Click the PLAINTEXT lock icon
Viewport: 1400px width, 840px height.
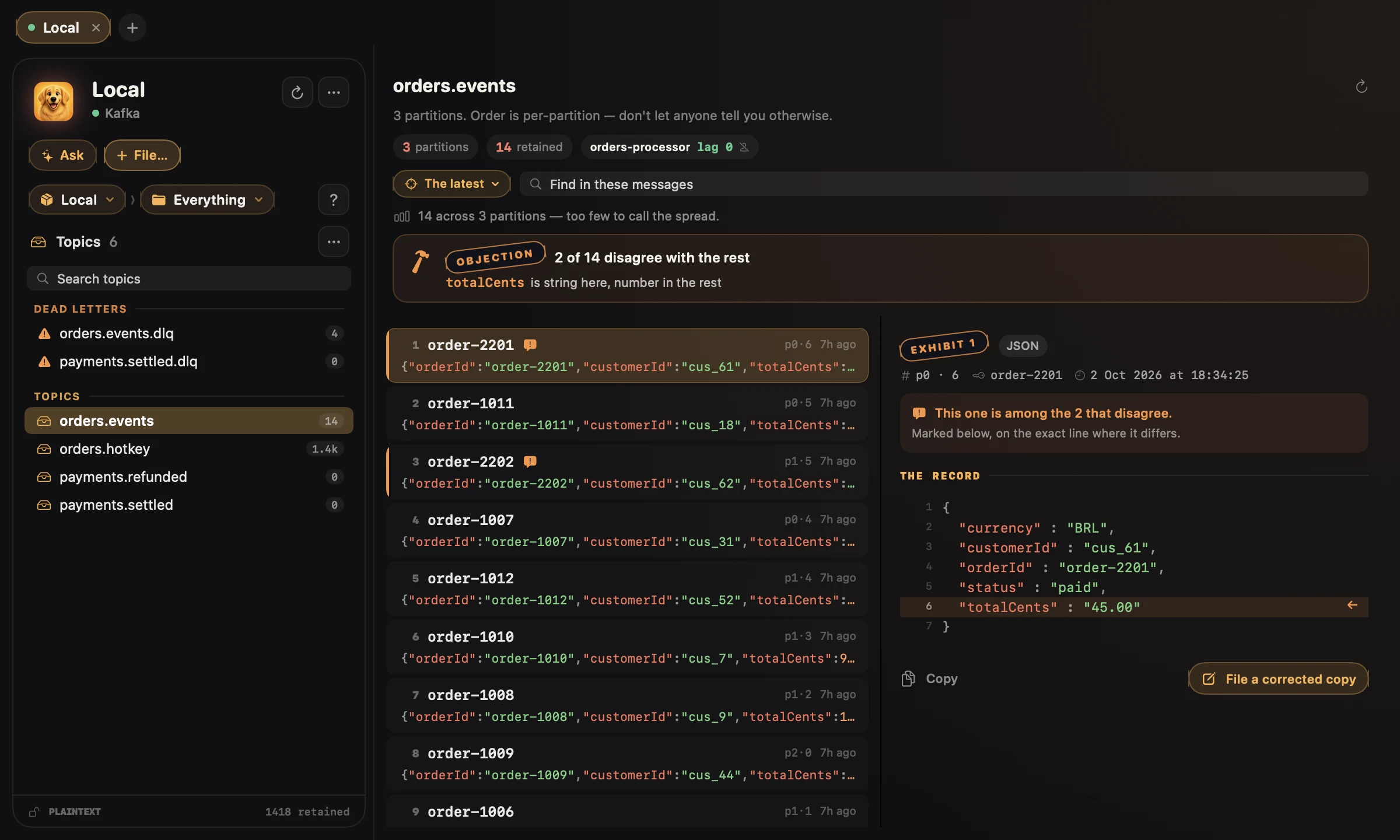coord(34,811)
